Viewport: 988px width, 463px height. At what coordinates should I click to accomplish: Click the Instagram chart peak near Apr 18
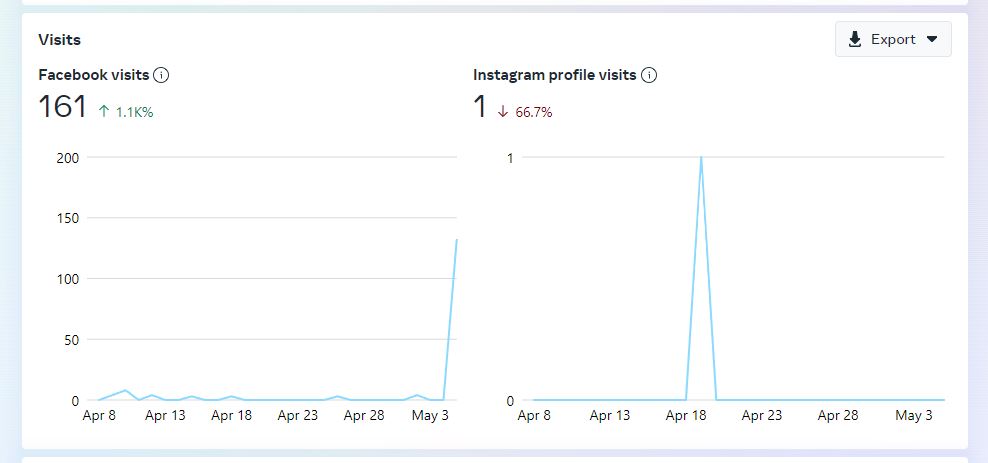click(701, 158)
